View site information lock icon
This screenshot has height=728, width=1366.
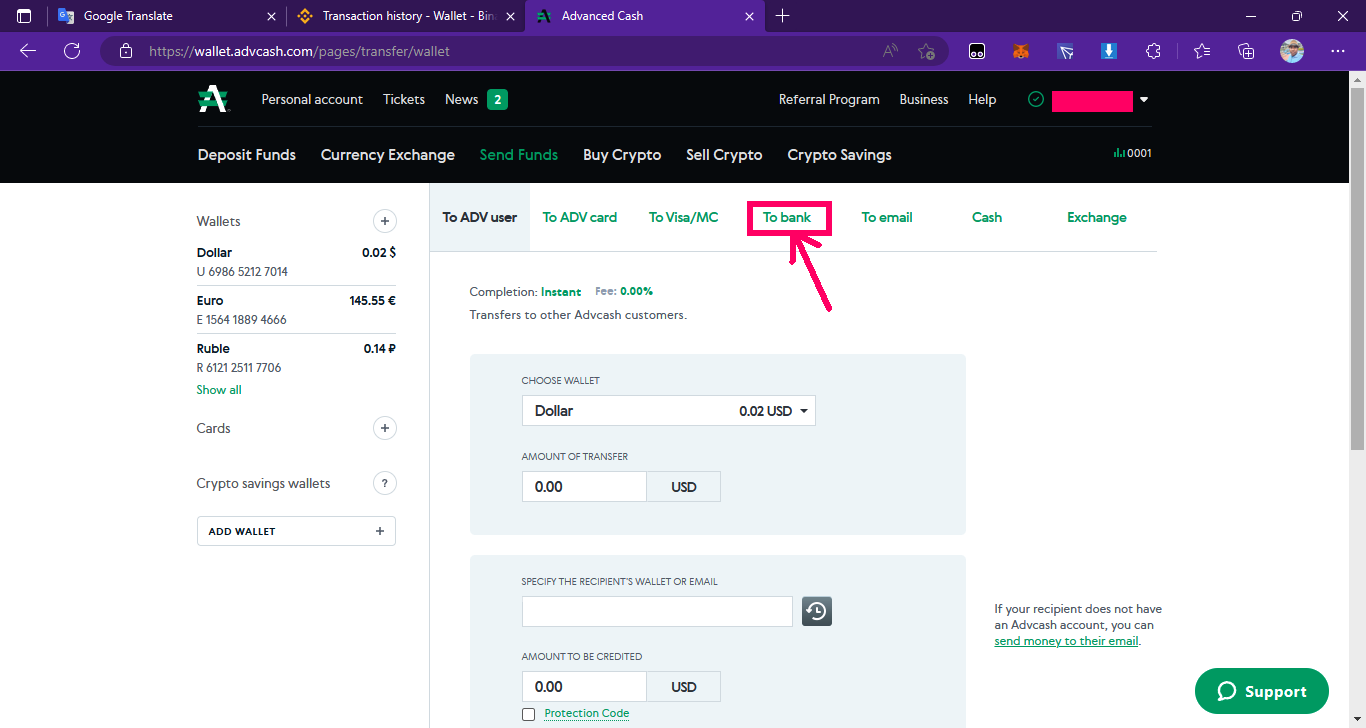pos(125,51)
